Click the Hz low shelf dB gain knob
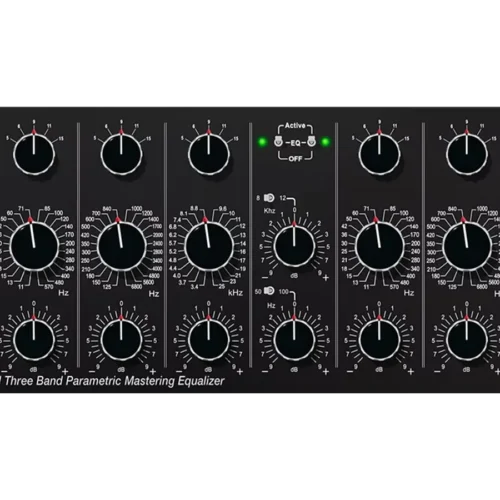The height and width of the screenshot is (500, 500). [294, 340]
